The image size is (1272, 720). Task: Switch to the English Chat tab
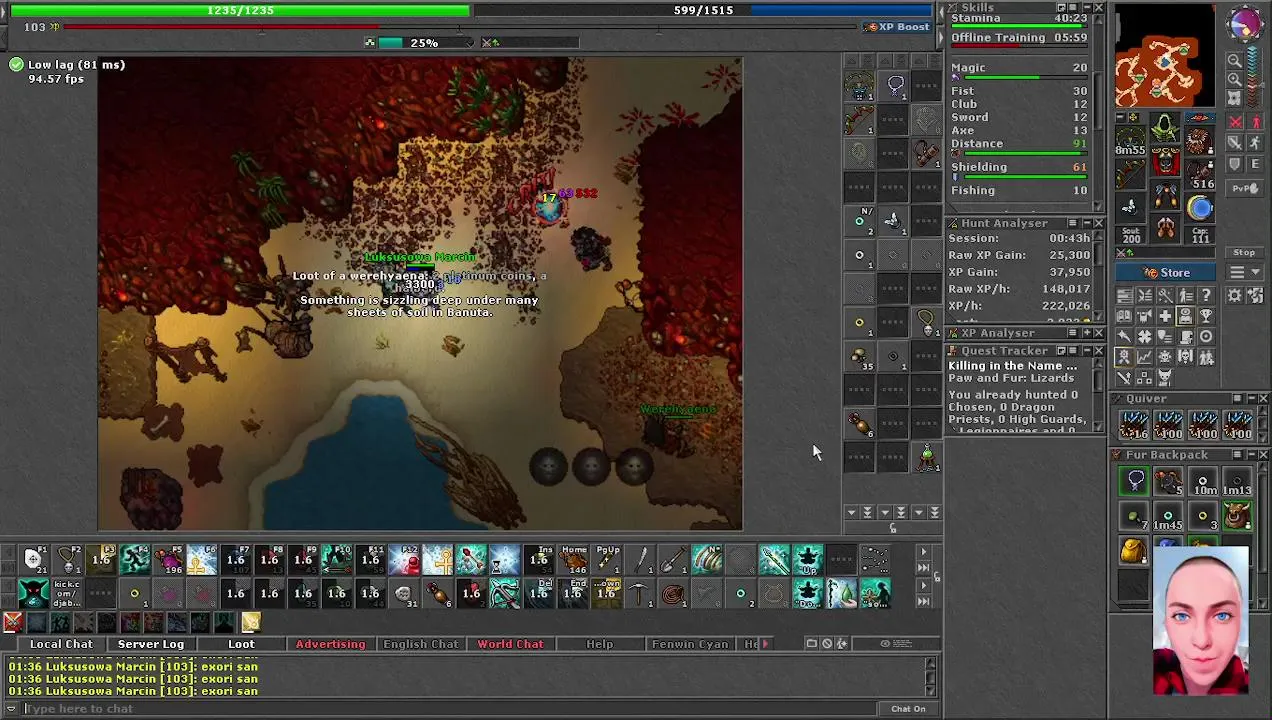click(420, 644)
